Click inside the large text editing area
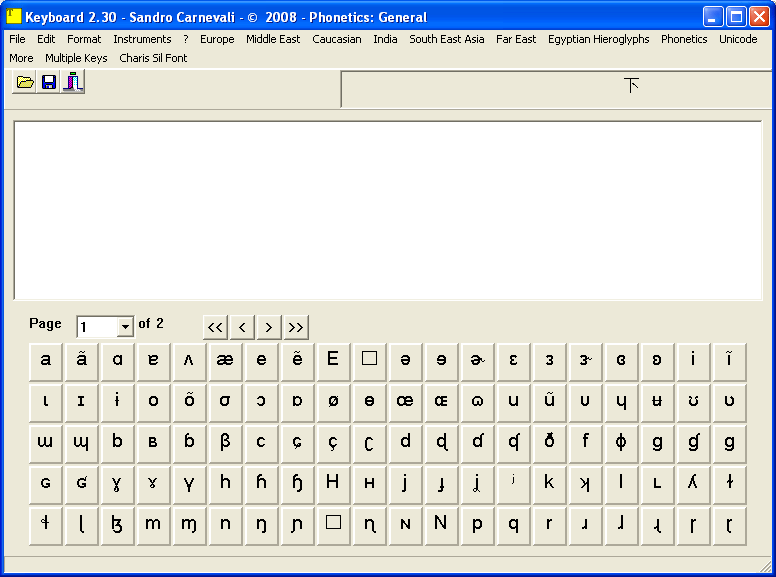776x577 pixels. coord(388,210)
